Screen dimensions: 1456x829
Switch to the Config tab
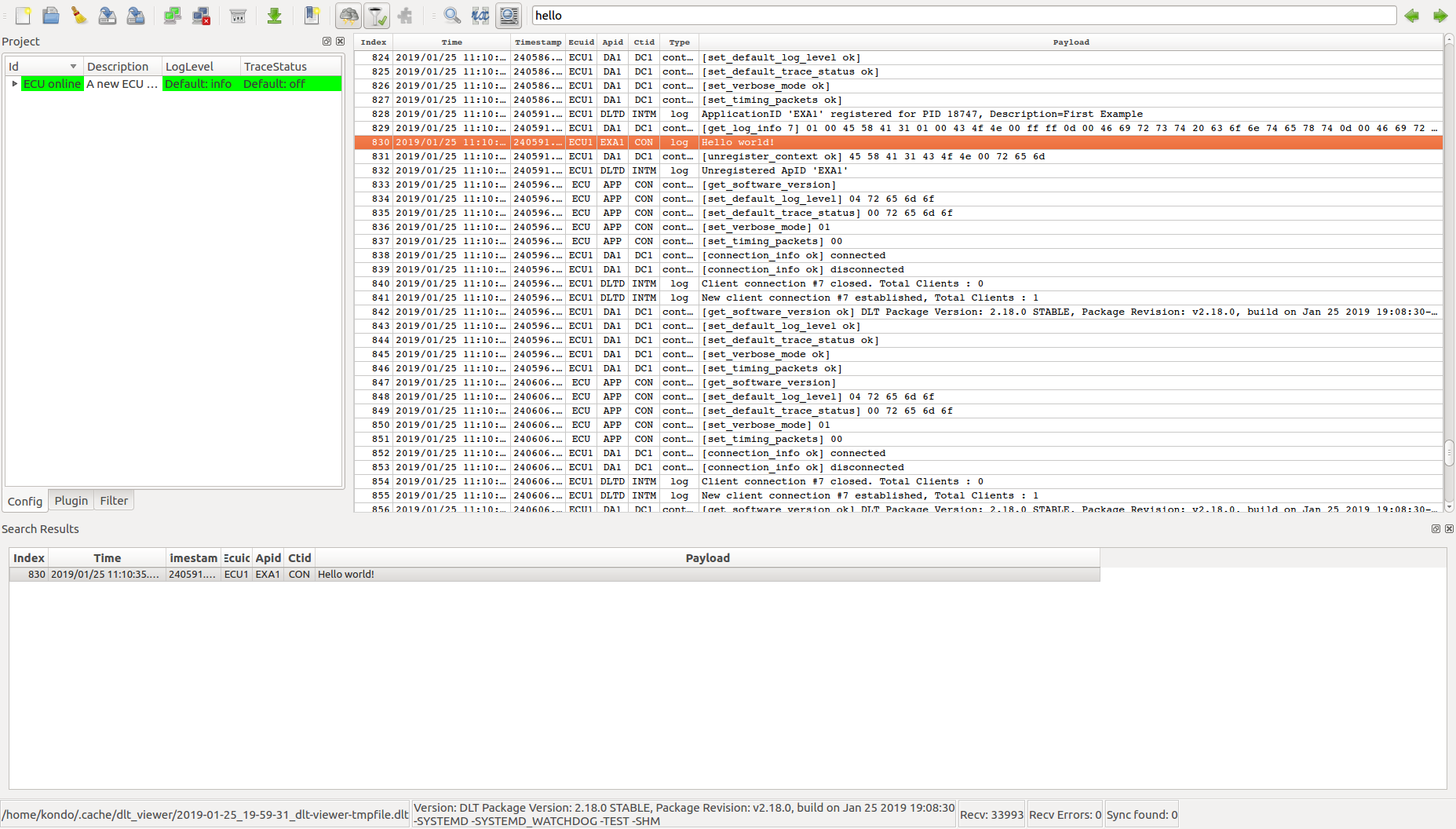coord(25,501)
